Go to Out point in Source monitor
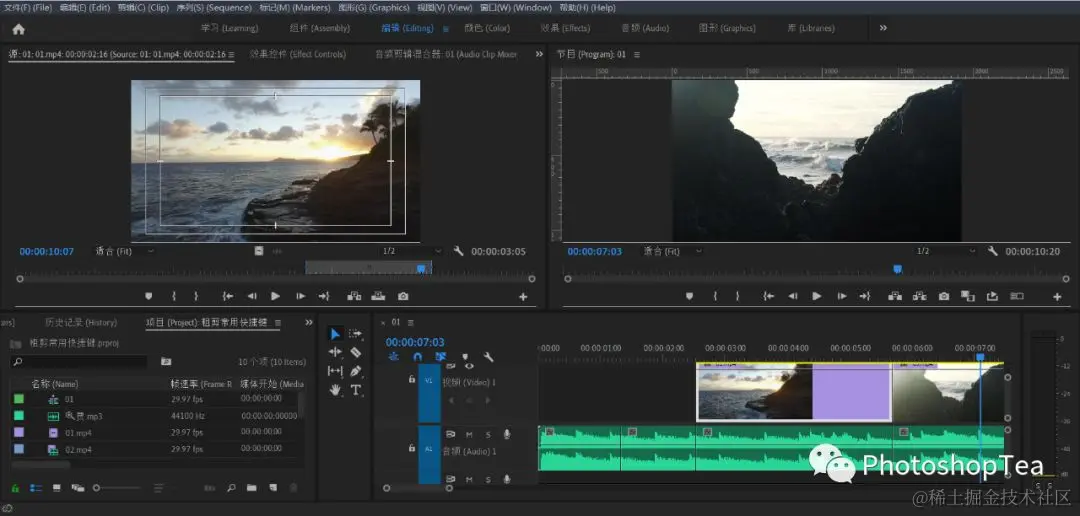Viewport: 1080px width, 516px height. pyautogui.click(x=324, y=296)
